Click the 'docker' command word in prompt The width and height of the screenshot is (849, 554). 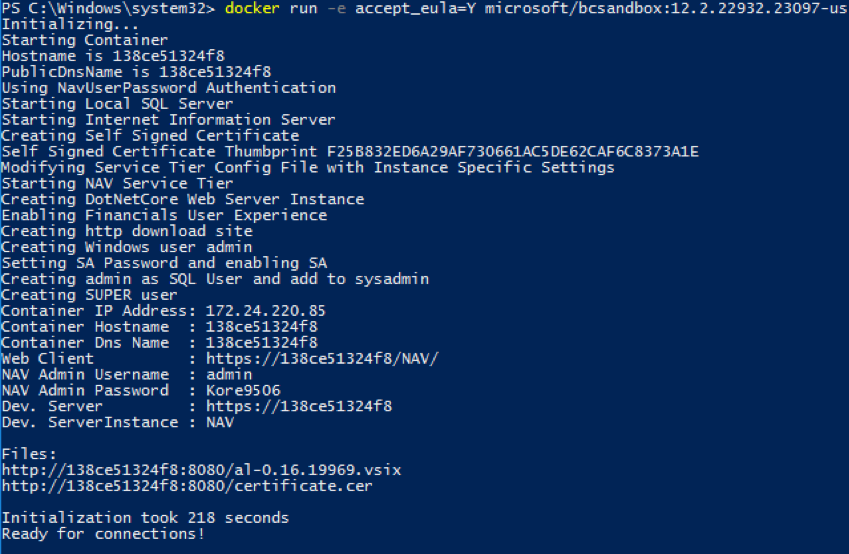252,9
